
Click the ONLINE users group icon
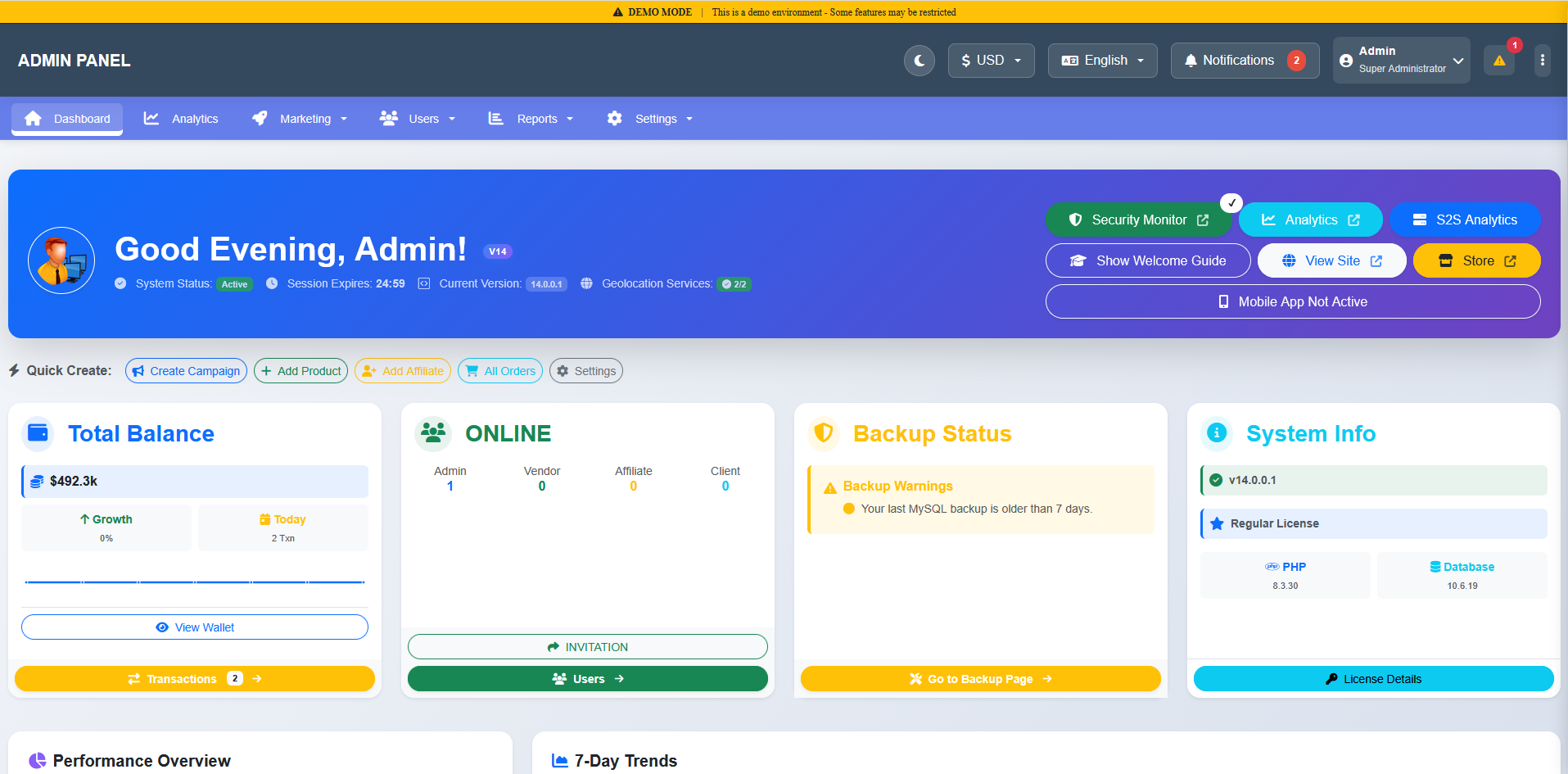point(433,433)
